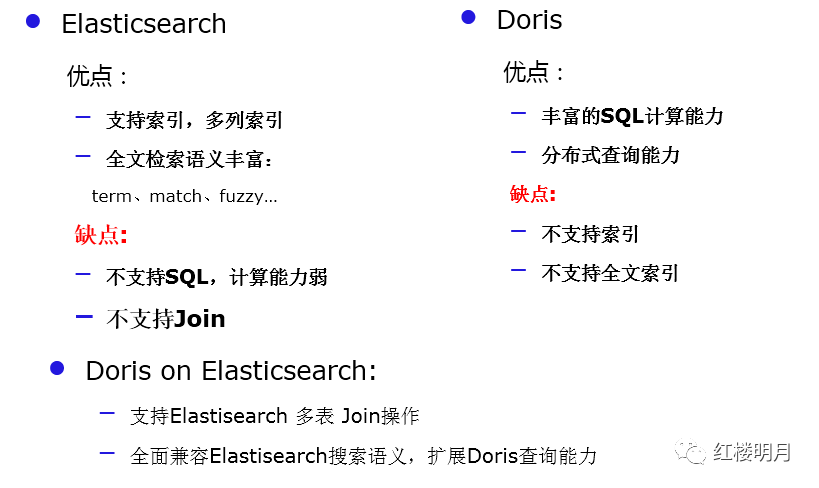Click the line 分布式查询能力
The image size is (819, 488).
(610, 155)
